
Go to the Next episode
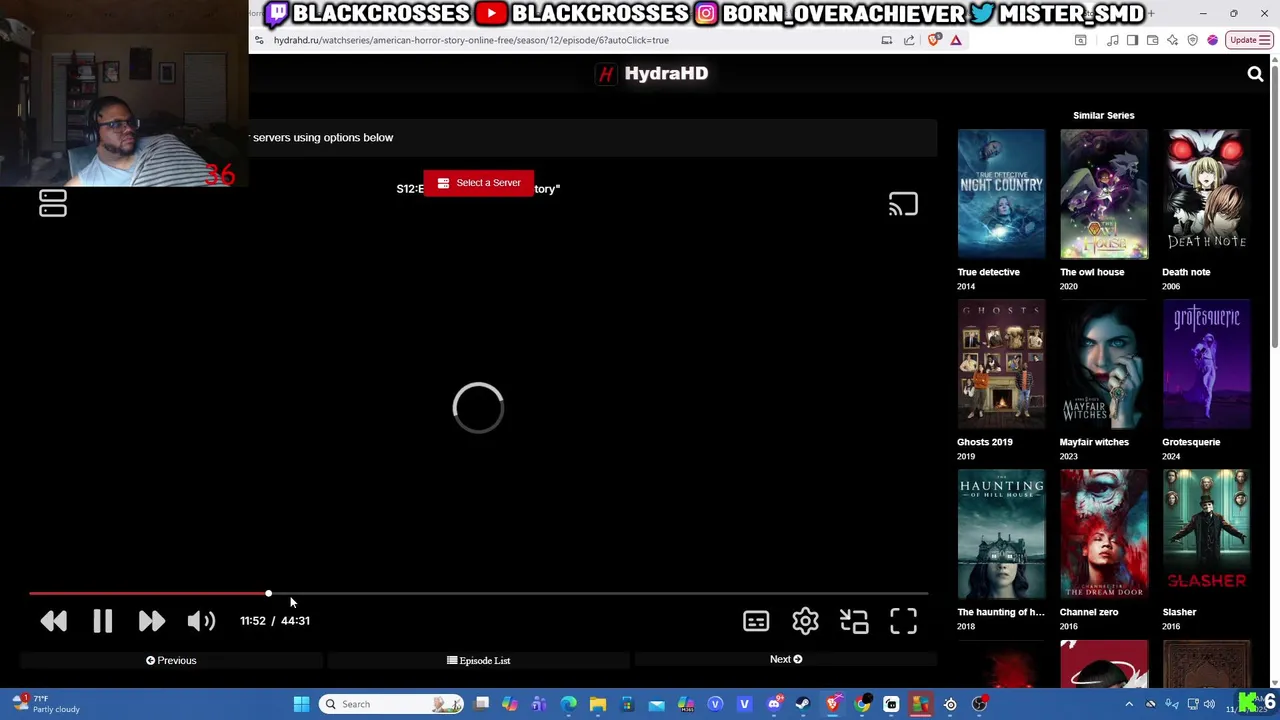point(786,659)
